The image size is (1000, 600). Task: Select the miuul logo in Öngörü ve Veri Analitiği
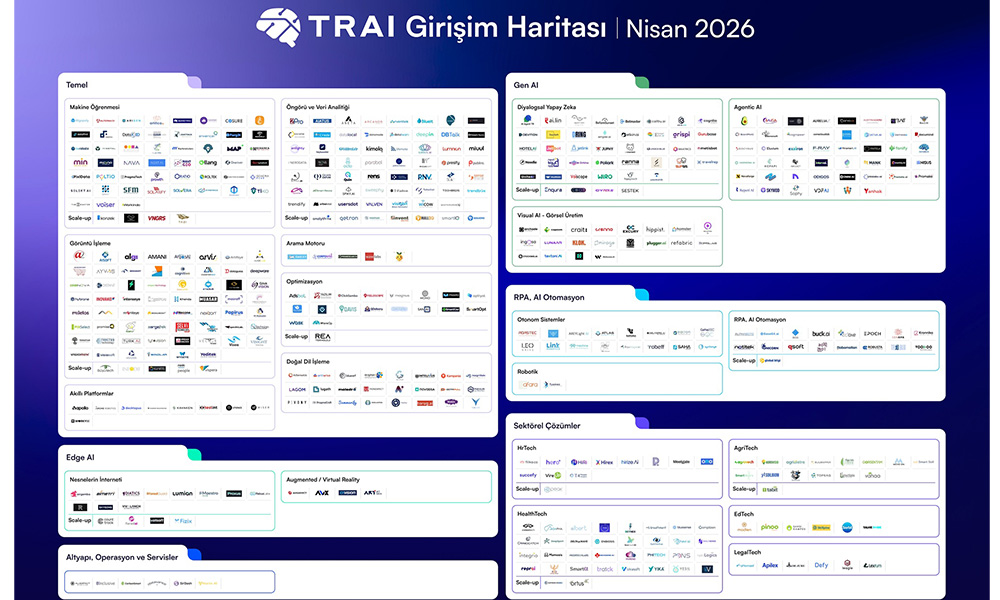point(476,148)
